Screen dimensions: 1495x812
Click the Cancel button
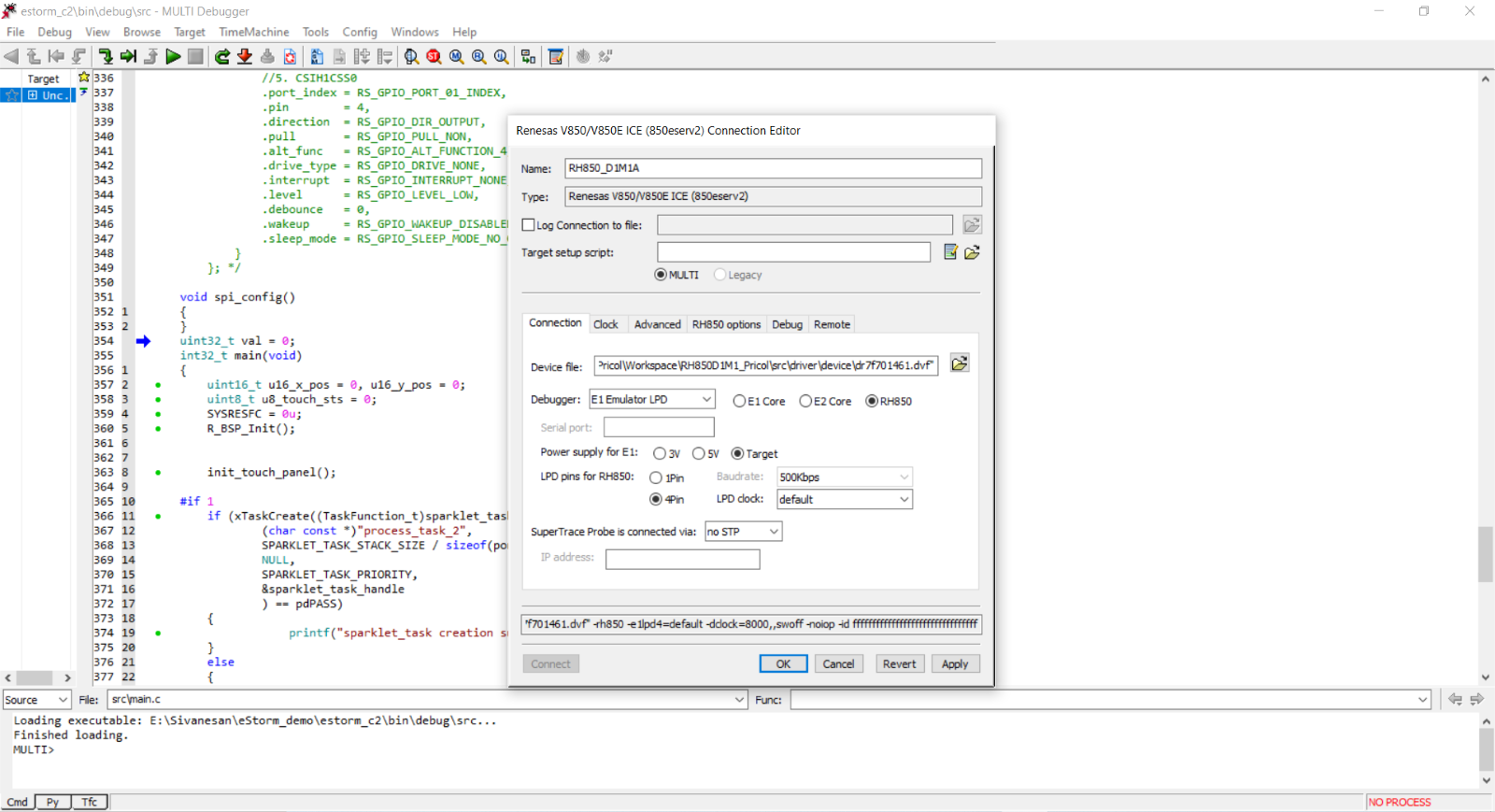pos(838,663)
